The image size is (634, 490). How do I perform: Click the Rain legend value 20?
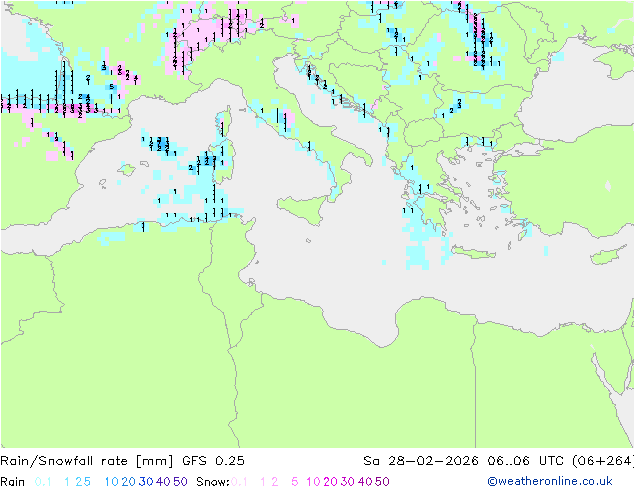(x=129, y=482)
